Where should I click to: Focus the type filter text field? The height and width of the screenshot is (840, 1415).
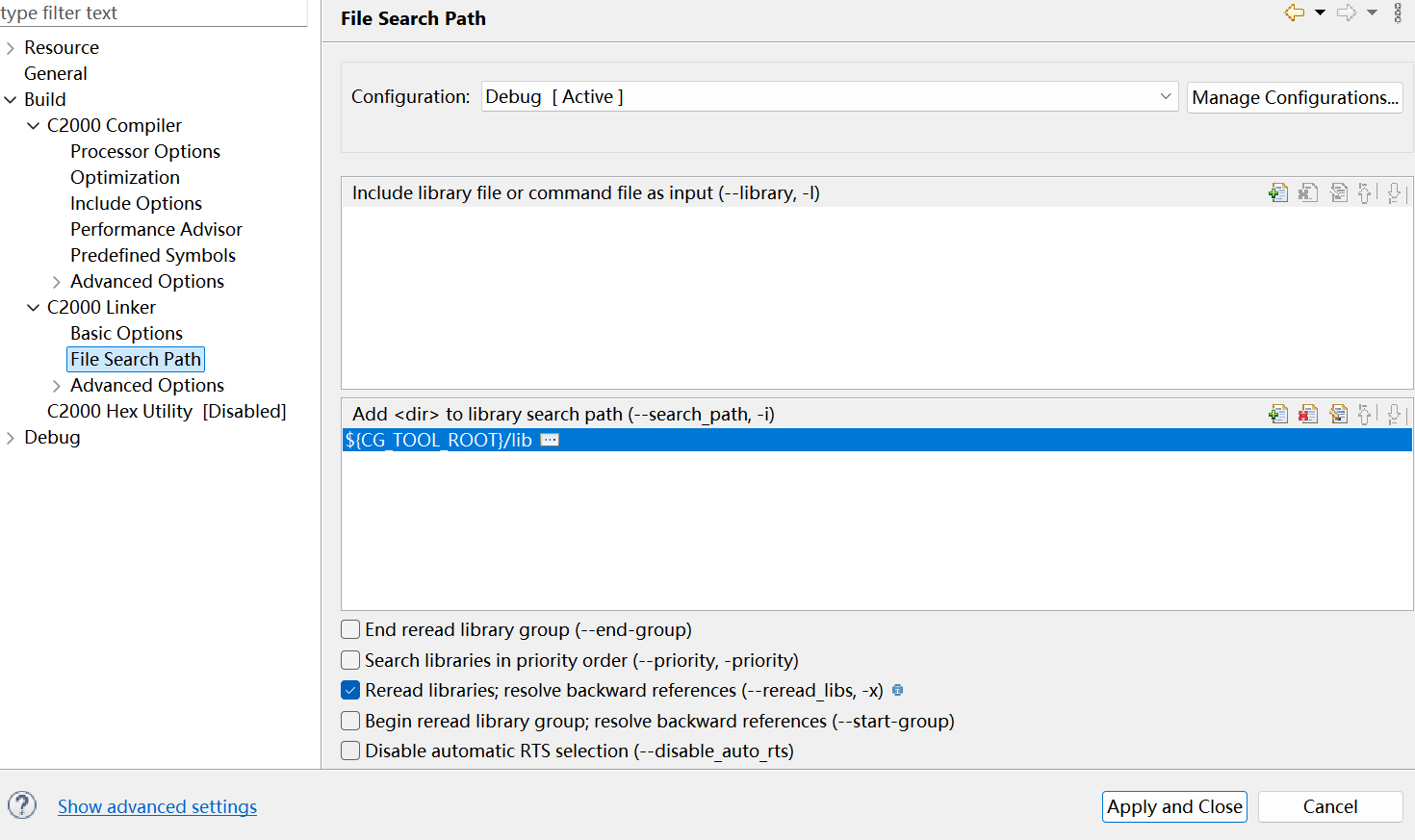153,13
